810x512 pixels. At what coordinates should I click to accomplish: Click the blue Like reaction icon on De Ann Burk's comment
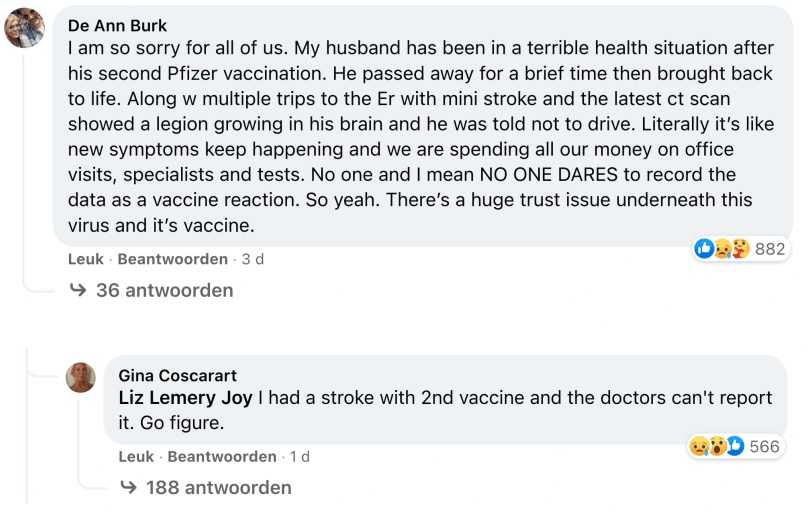(x=704, y=249)
